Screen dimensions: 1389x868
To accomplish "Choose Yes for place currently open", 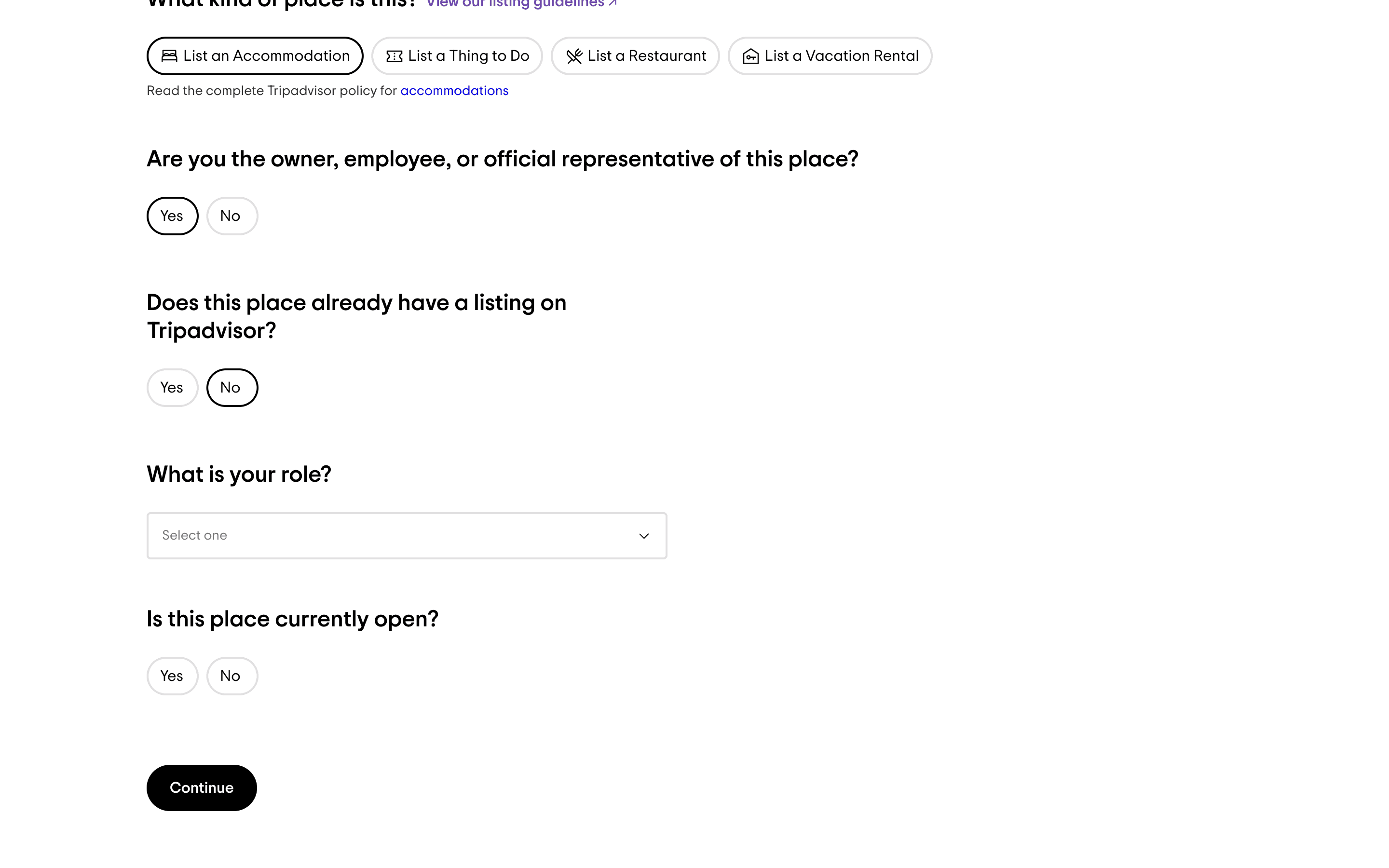I will [172, 676].
